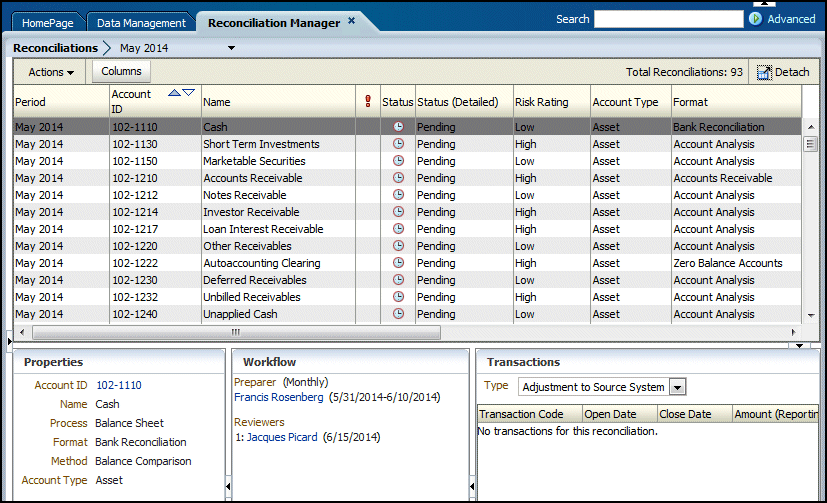
Task: Sort Account ID descending with down arrow
Action: tap(188, 93)
